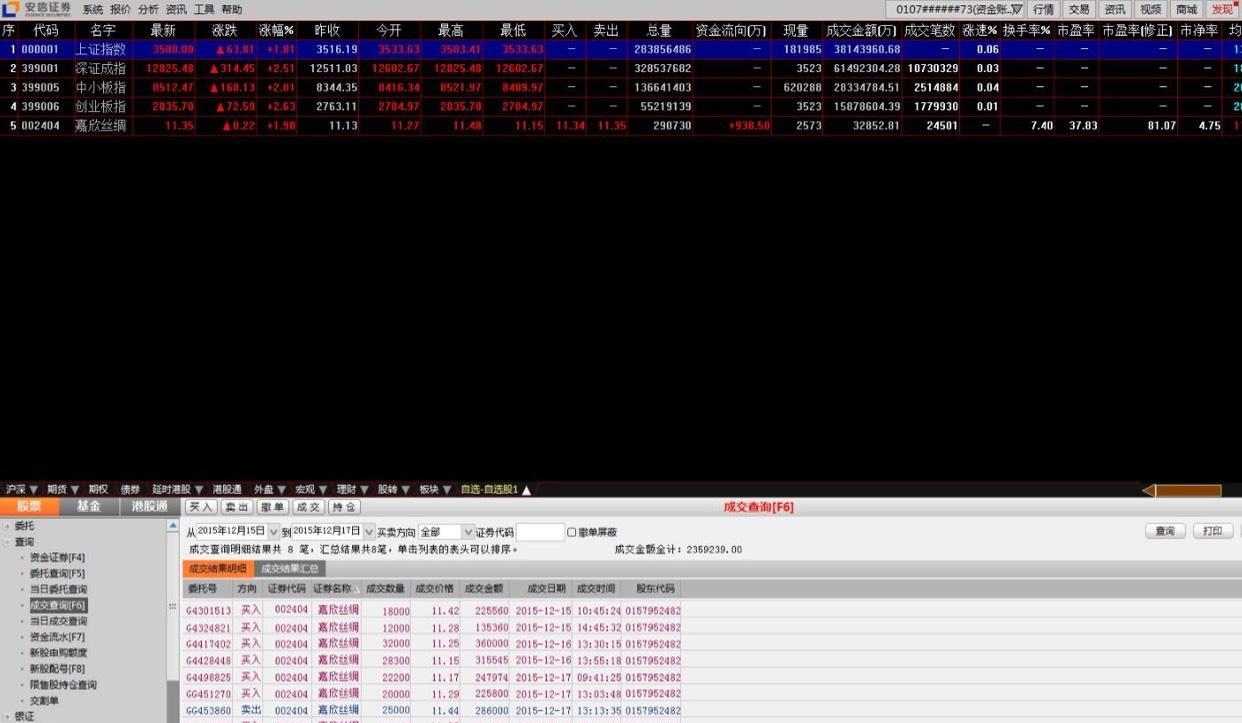Open the 发现 top-right button
The width and height of the screenshot is (1242, 723).
tap(1224, 9)
